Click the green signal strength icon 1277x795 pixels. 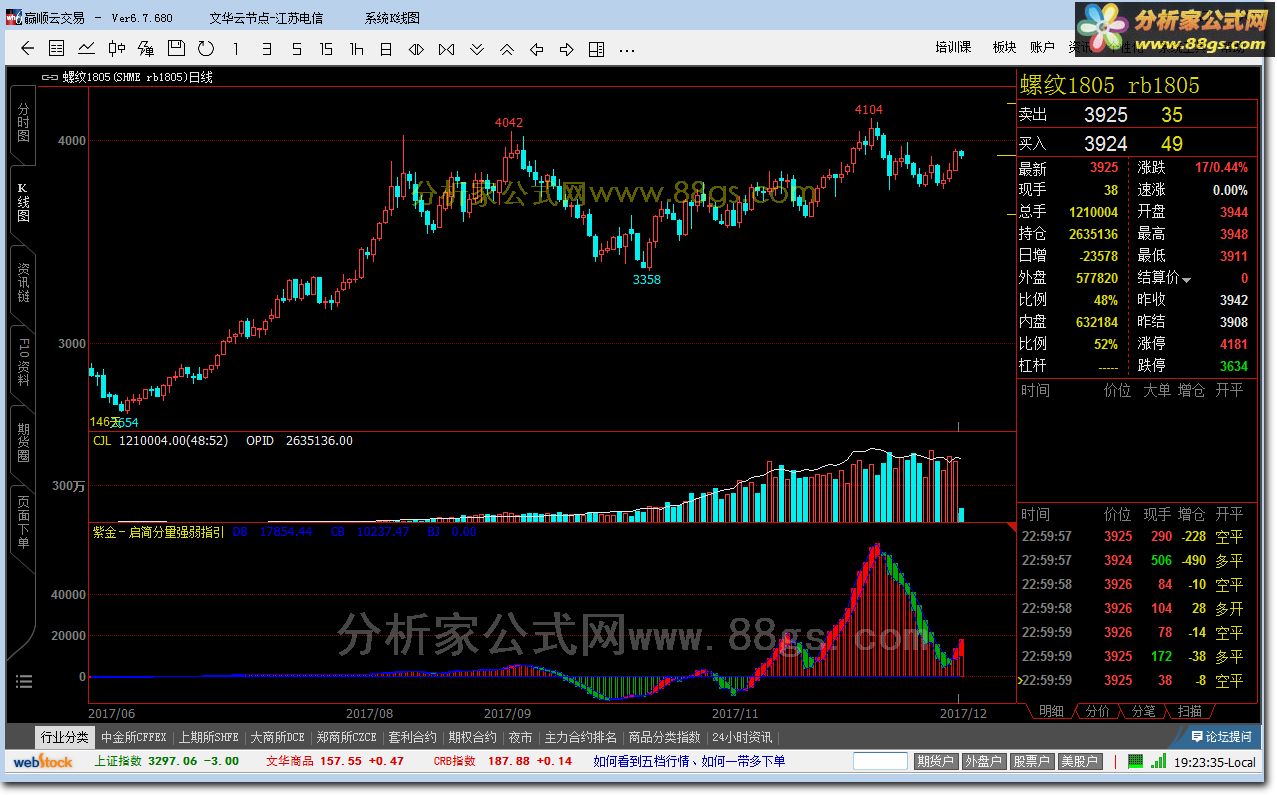pyautogui.click(x=1157, y=761)
